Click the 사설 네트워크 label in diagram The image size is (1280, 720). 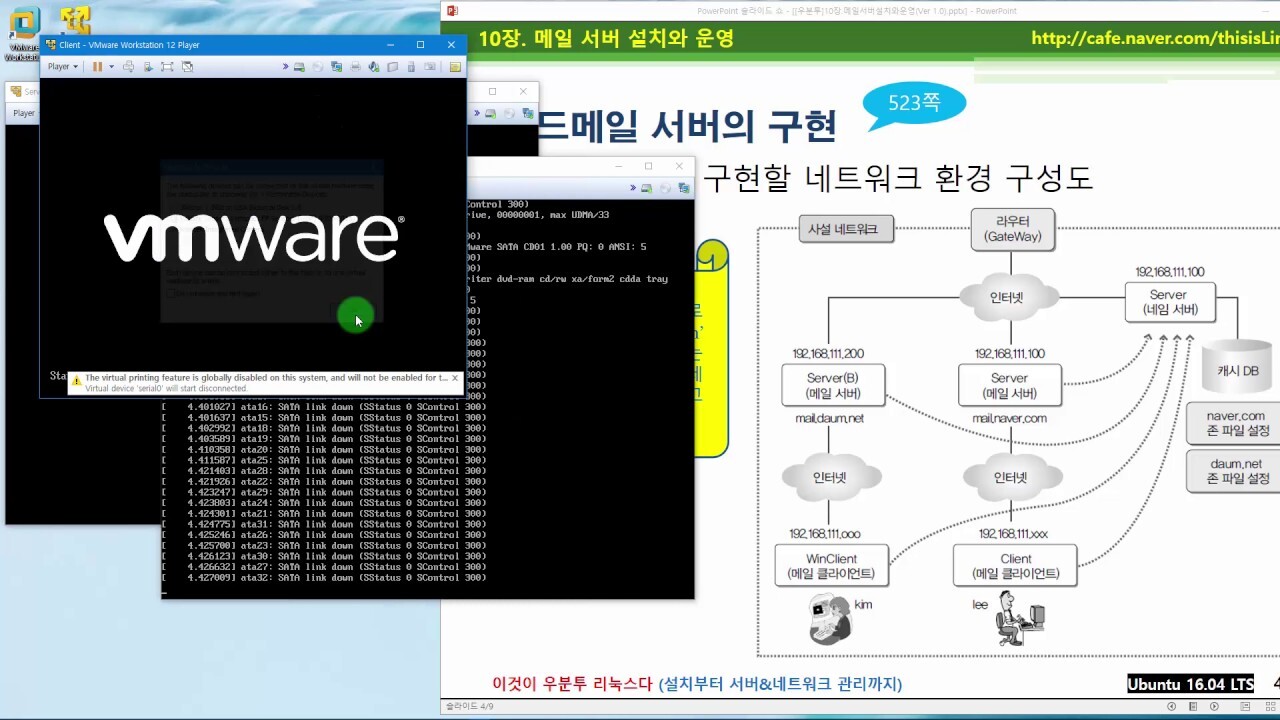[x=844, y=229]
